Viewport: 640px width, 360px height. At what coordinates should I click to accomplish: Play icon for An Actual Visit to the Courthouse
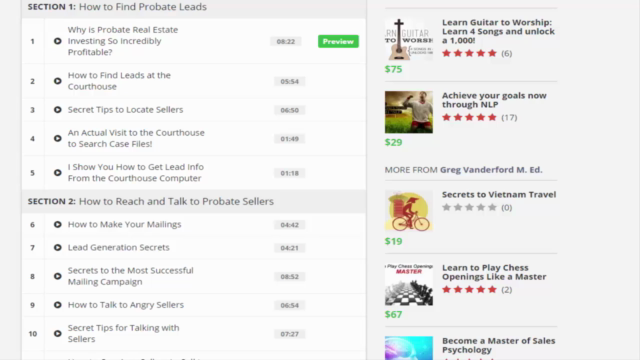click(x=58, y=138)
